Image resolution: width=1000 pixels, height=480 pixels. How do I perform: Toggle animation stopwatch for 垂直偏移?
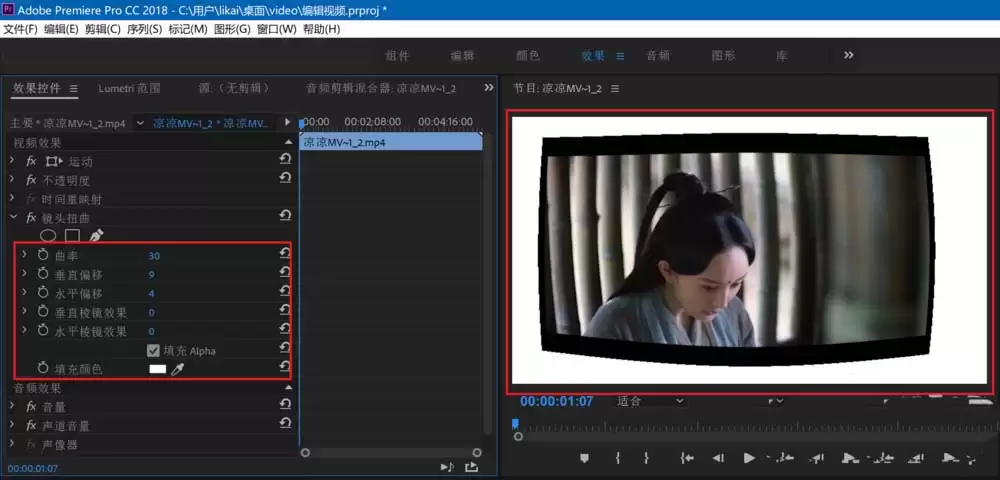[x=43, y=275]
